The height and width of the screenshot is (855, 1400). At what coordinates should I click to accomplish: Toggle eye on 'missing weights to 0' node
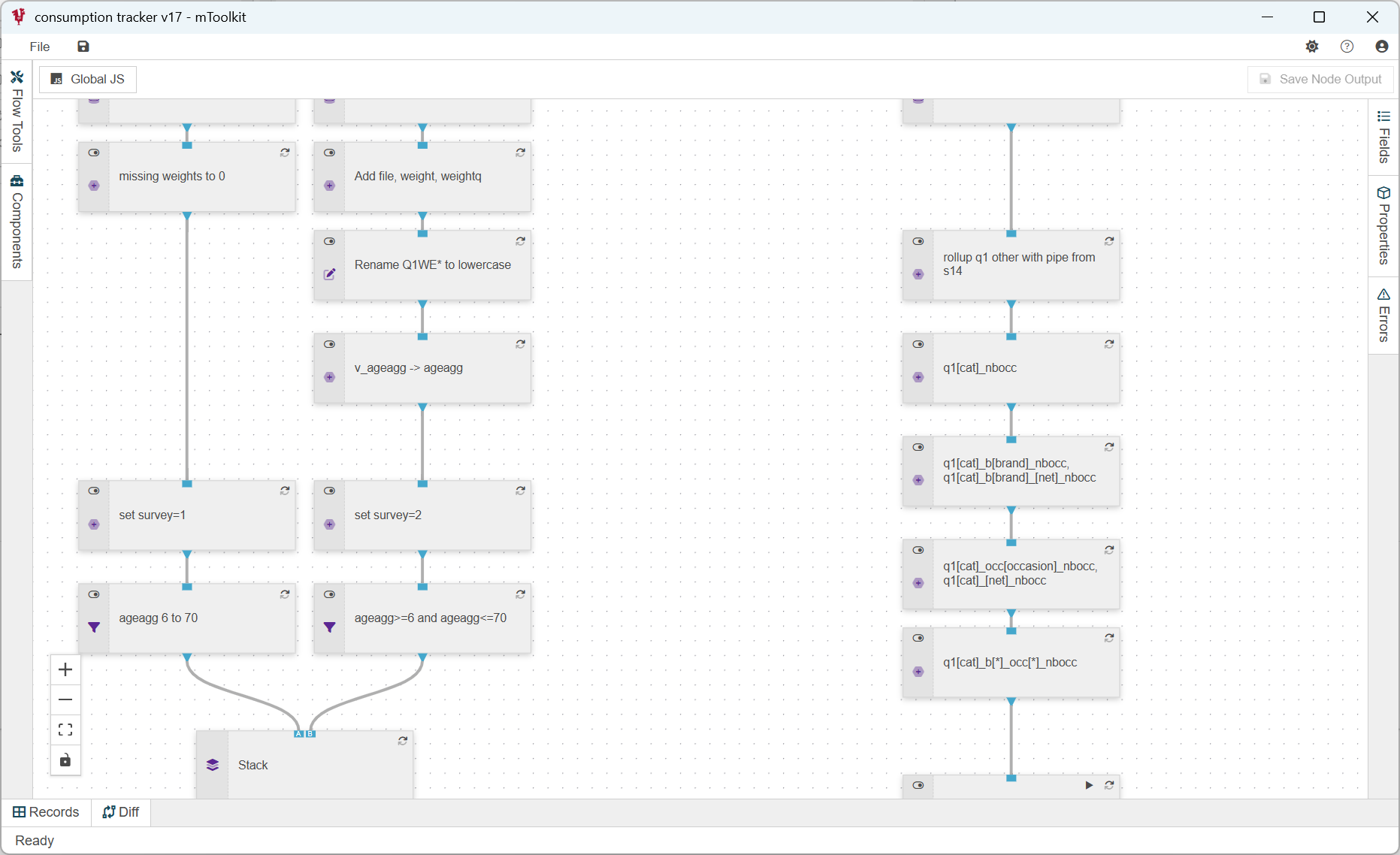(x=94, y=153)
